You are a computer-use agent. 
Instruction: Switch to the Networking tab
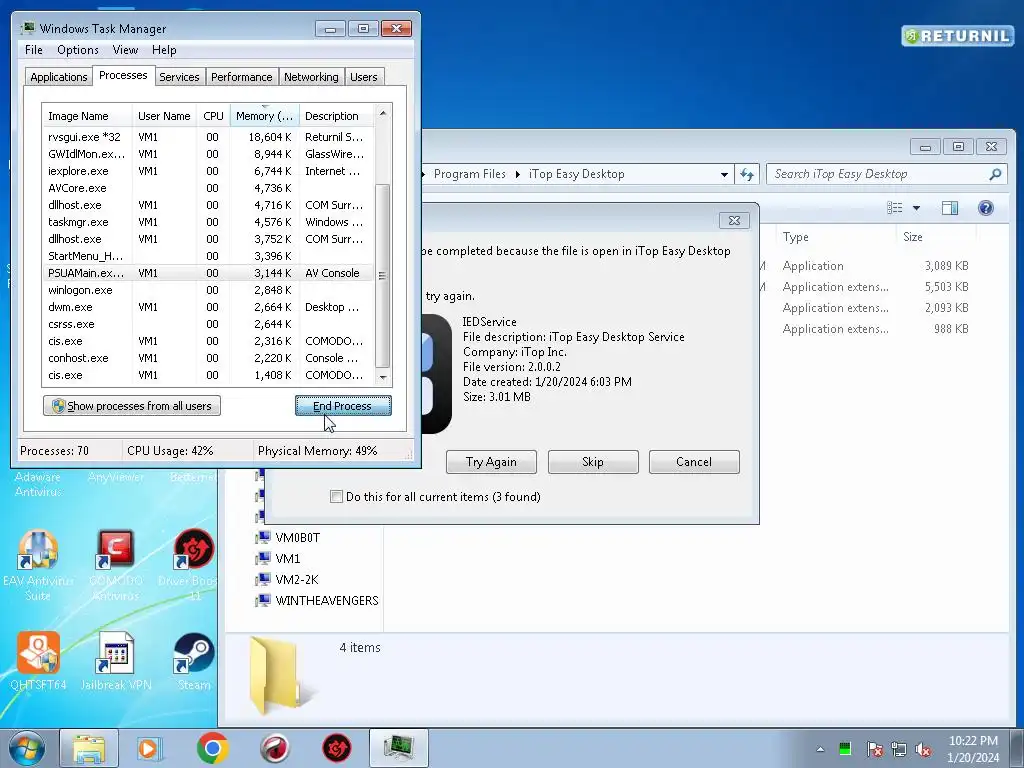pos(311,77)
